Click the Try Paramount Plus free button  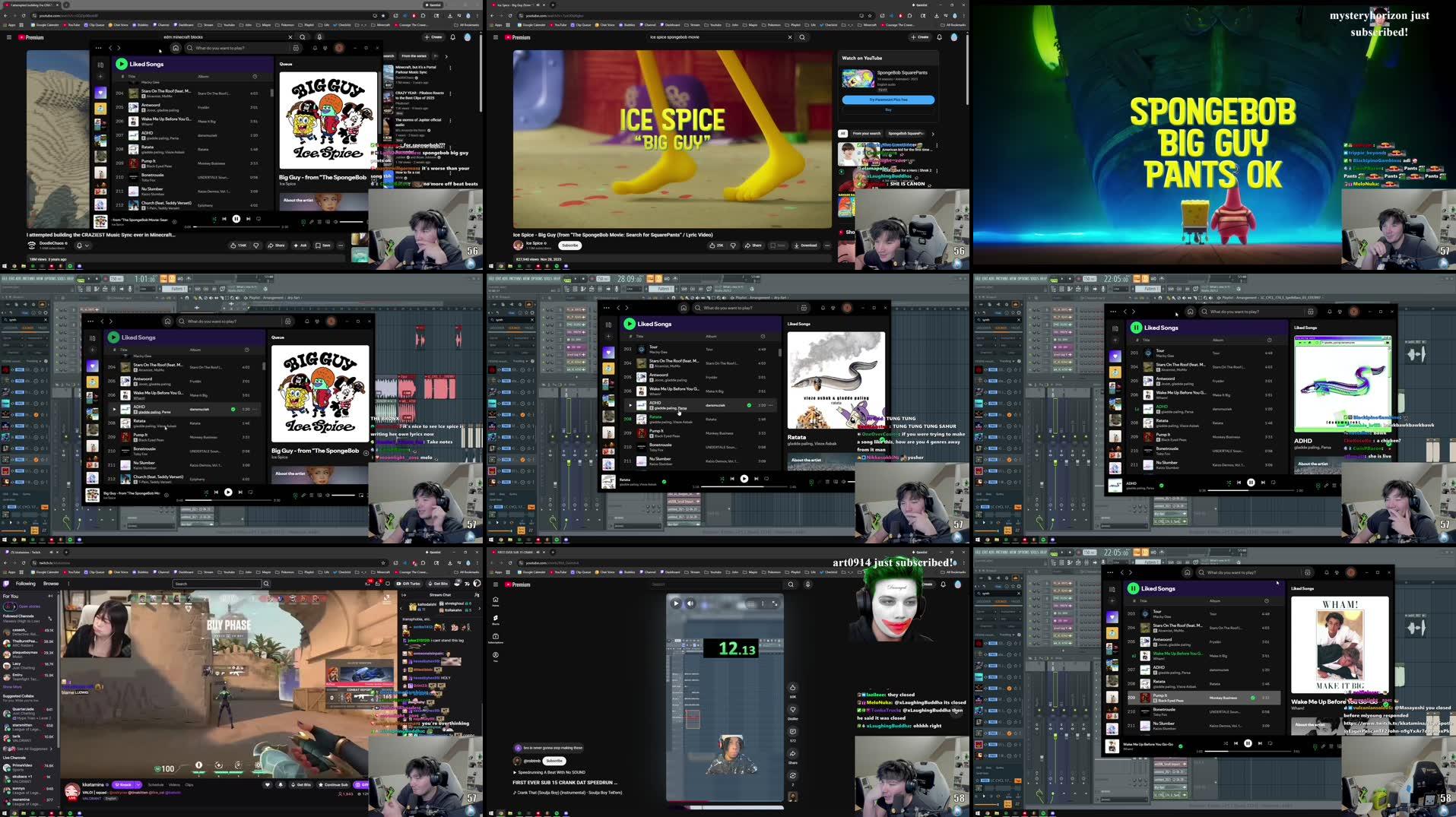pos(887,100)
